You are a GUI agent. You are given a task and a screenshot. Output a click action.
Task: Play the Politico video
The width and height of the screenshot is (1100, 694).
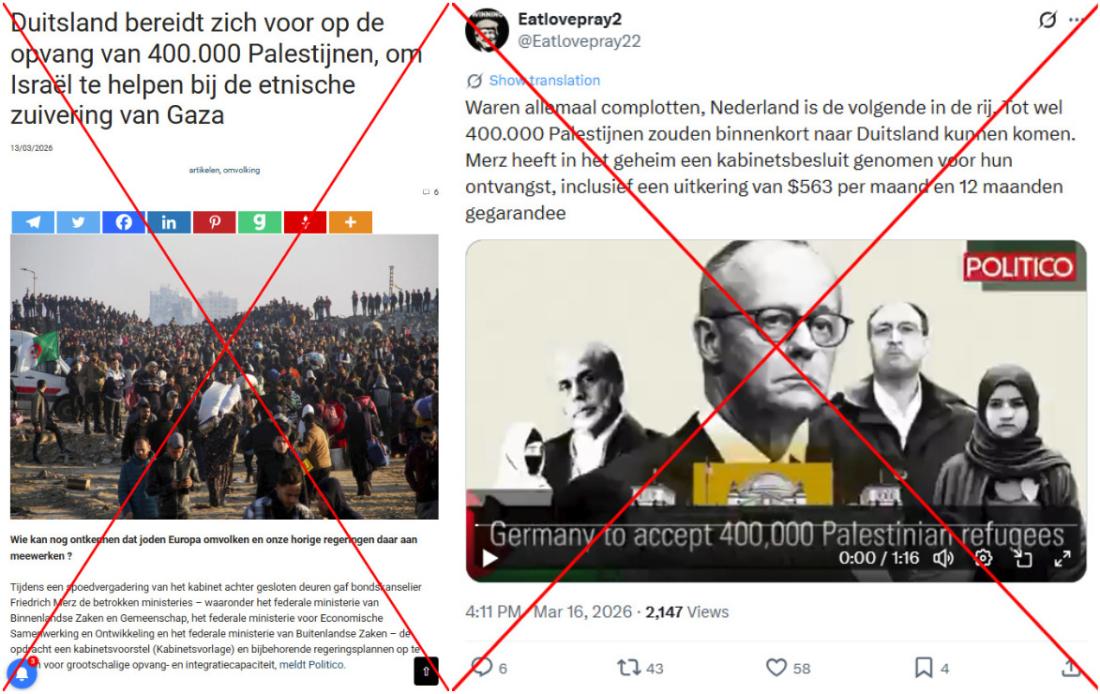pos(490,559)
